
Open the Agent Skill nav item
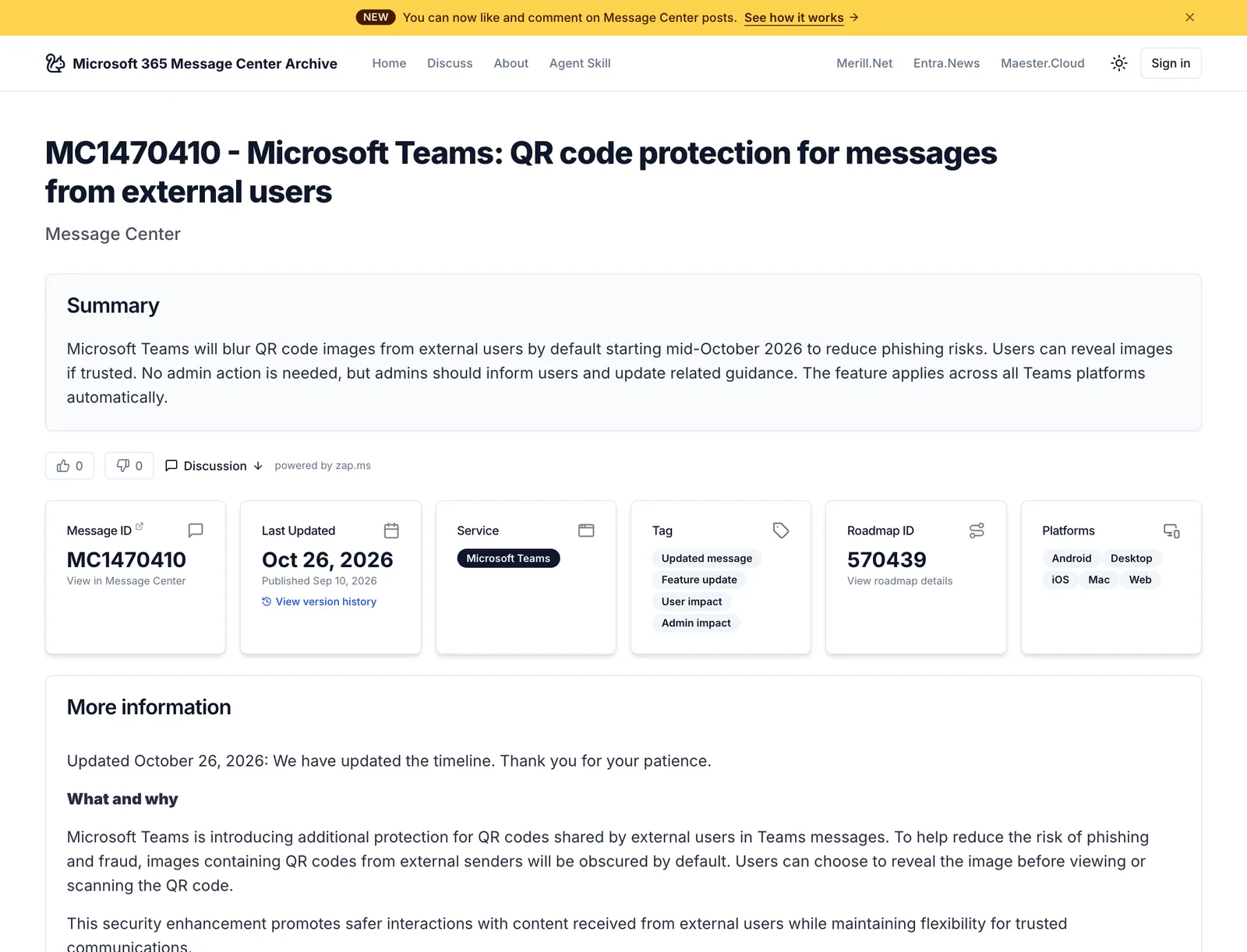[580, 63]
